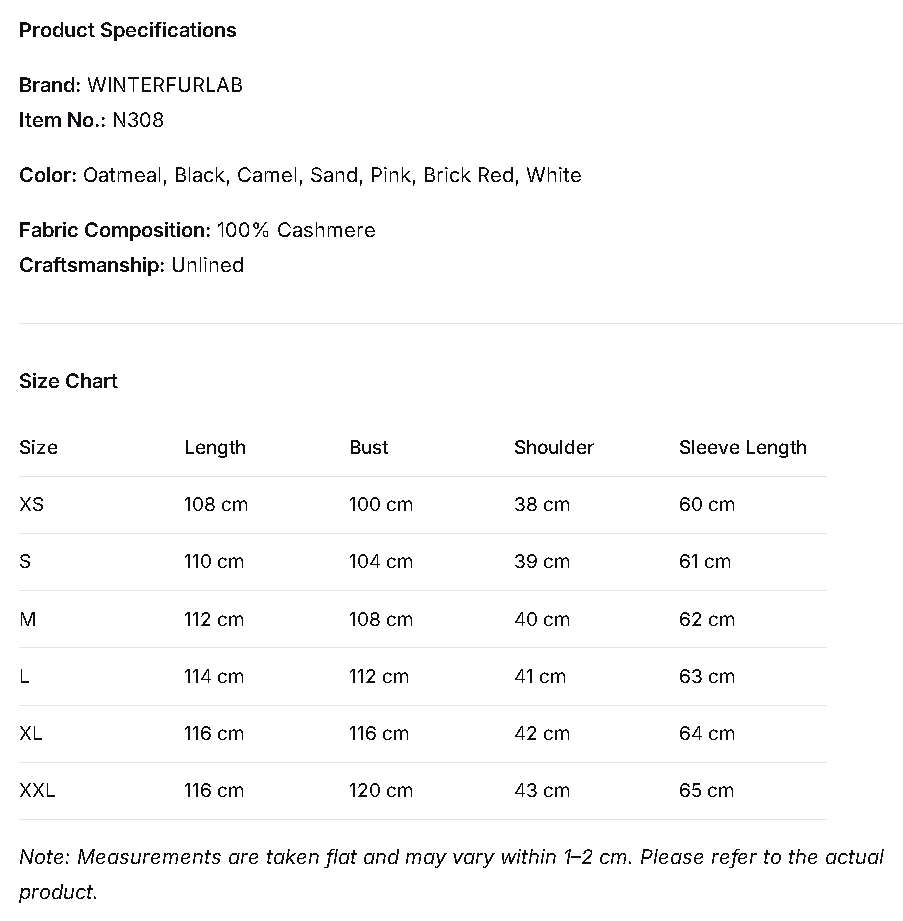Click the 100% Cashmere composition text
The image size is (903, 921).
(x=296, y=230)
